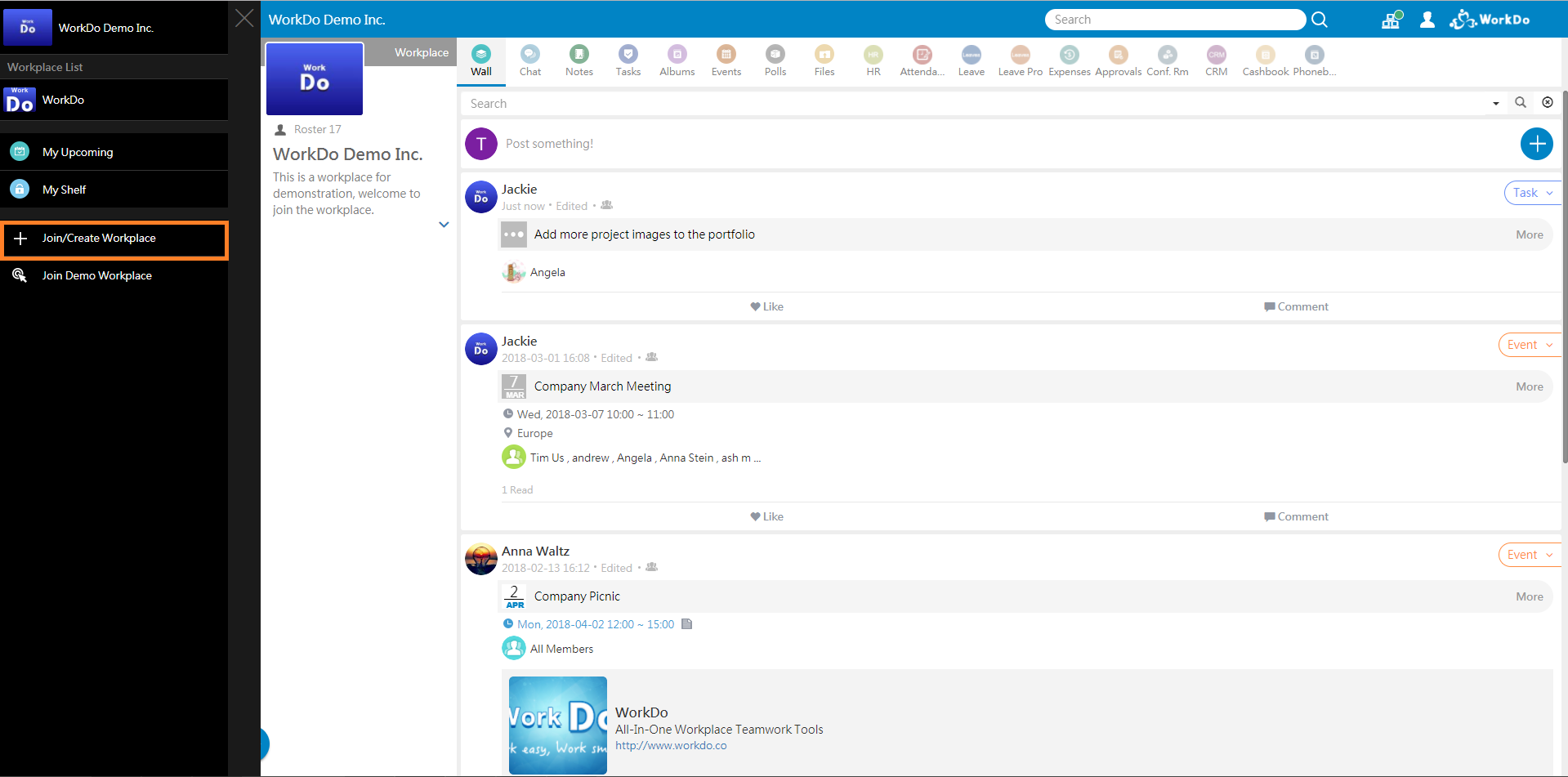Viewport: 1568px width, 777px height.
Task: Open the Conf. Rm tool
Action: point(1168,61)
